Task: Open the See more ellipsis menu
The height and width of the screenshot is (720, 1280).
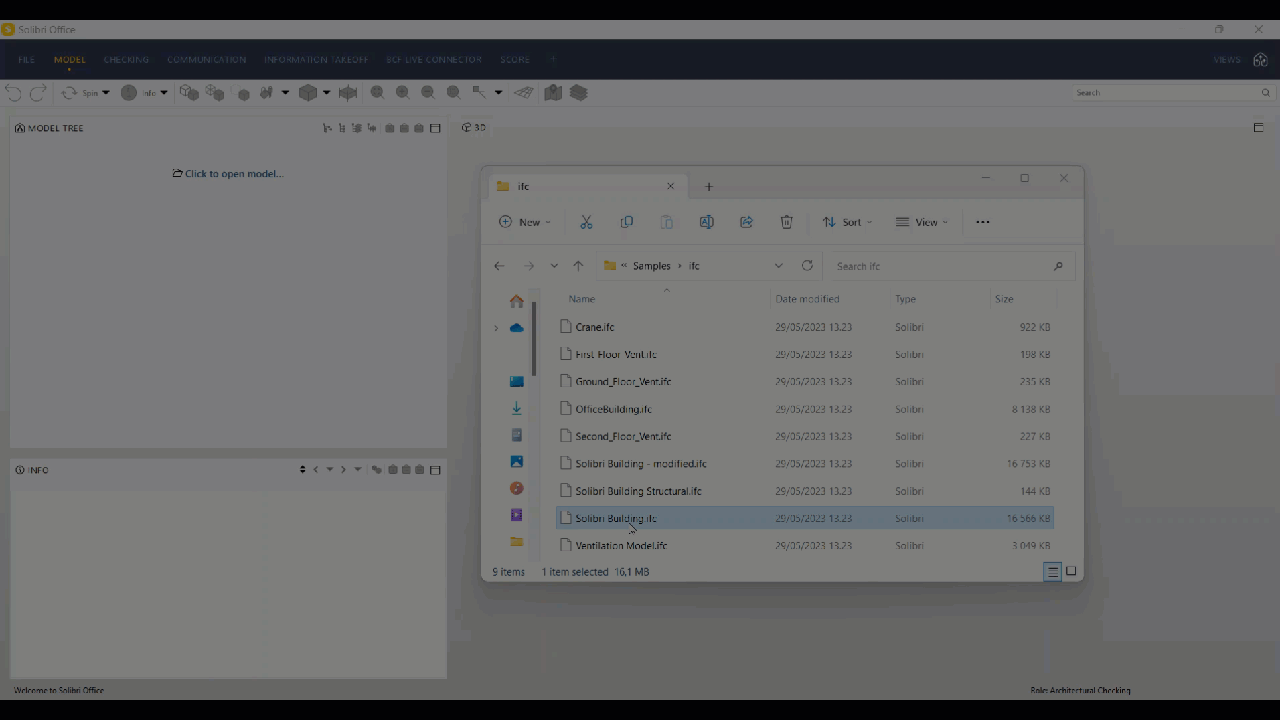Action: [983, 222]
